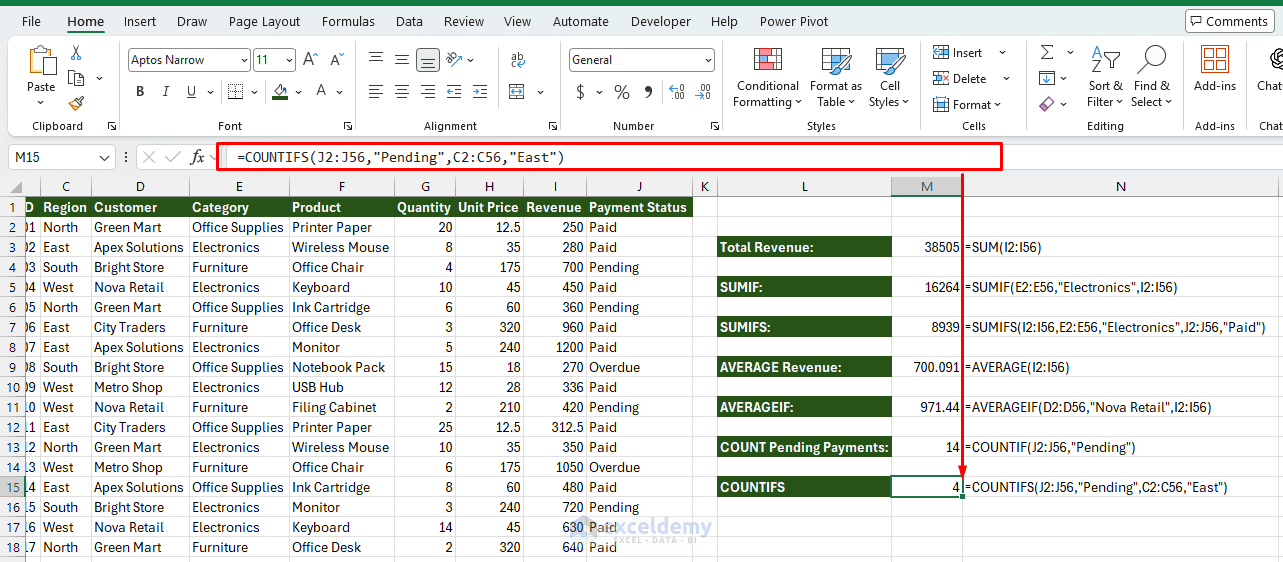
Task: Select the Format Painter brush
Action: click(76, 103)
